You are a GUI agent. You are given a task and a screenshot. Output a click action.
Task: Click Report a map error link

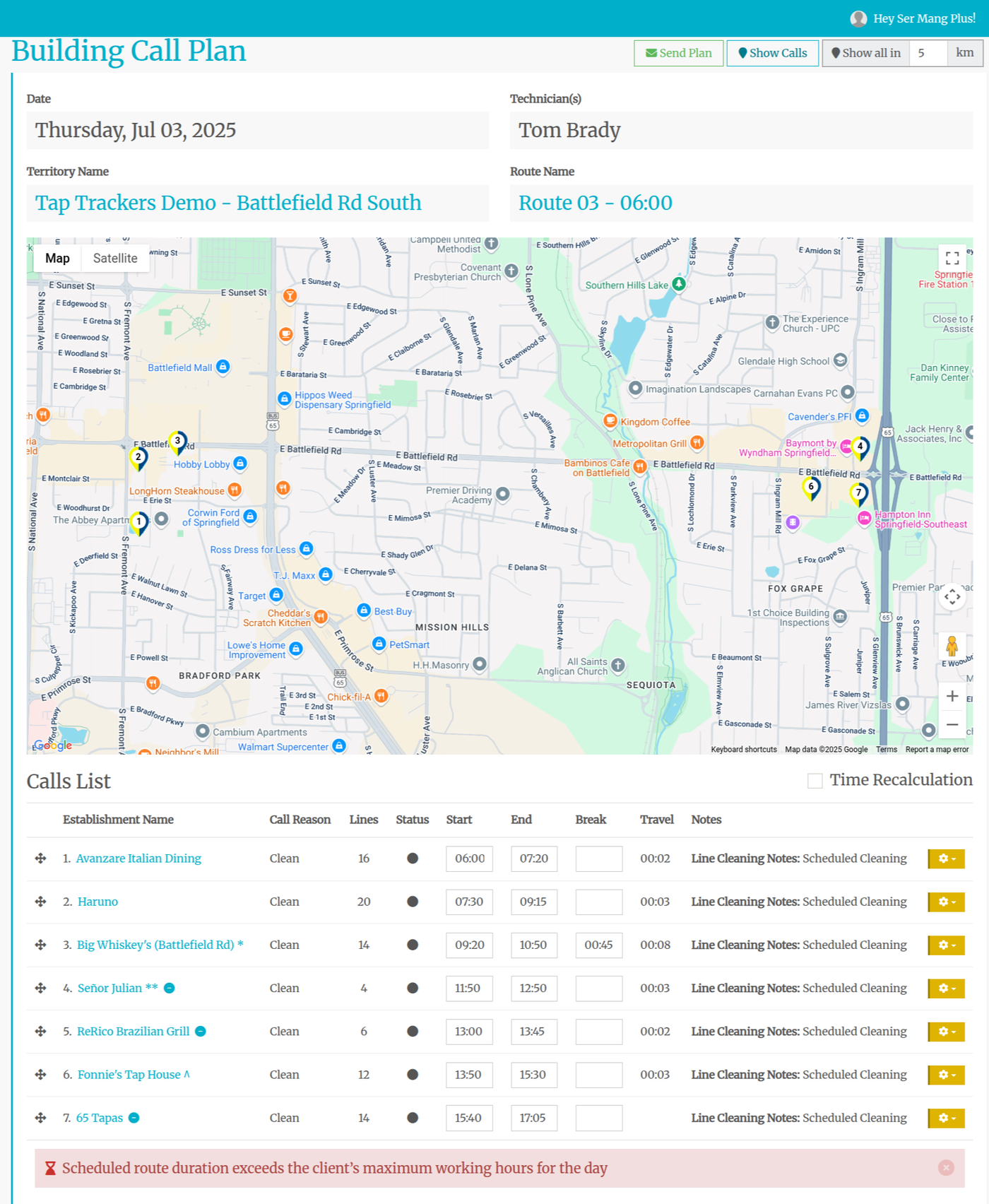[x=937, y=750]
